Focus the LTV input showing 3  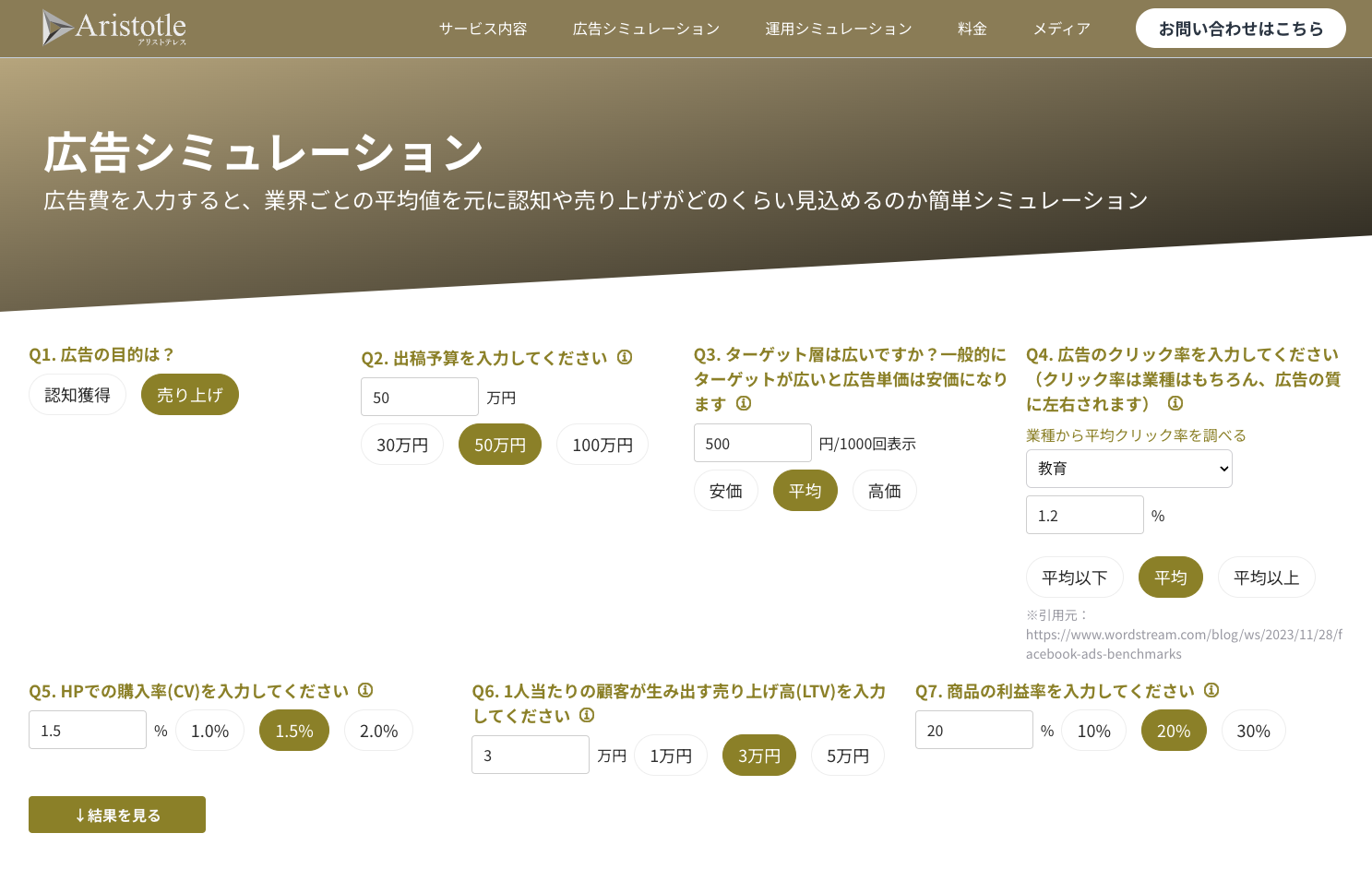pyautogui.click(x=531, y=755)
